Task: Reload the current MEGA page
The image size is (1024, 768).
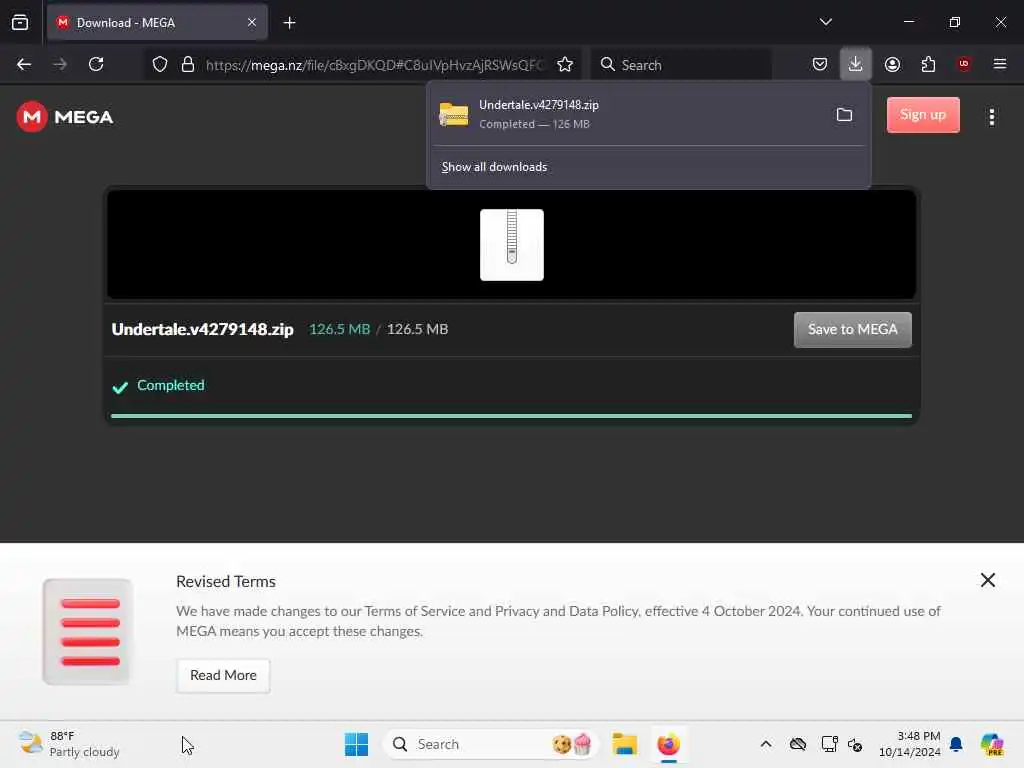Action: point(96,64)
